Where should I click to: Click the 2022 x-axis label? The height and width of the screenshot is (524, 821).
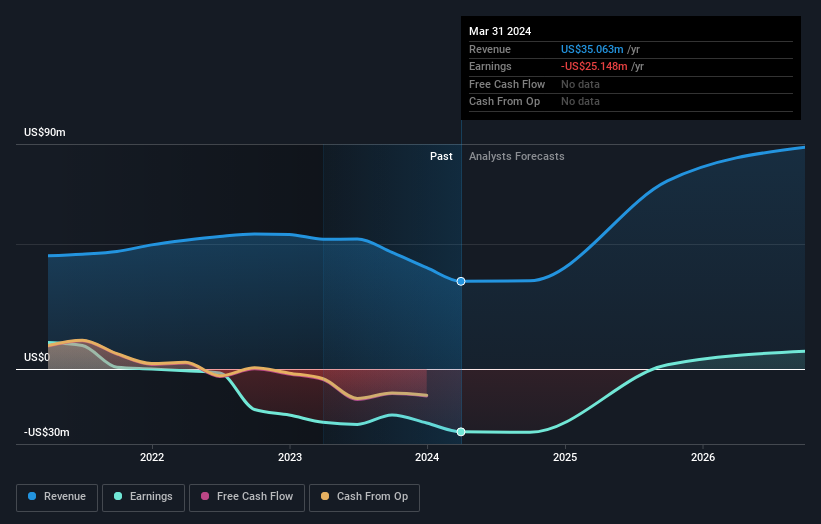coord(152,458)
